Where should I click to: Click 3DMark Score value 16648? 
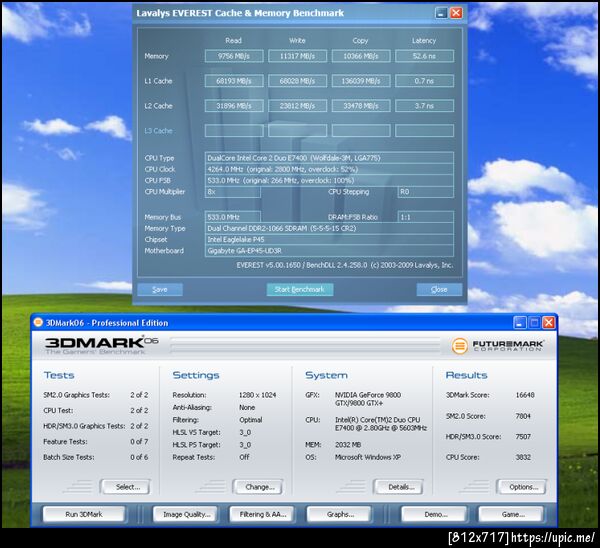click(x=525, y=395)
